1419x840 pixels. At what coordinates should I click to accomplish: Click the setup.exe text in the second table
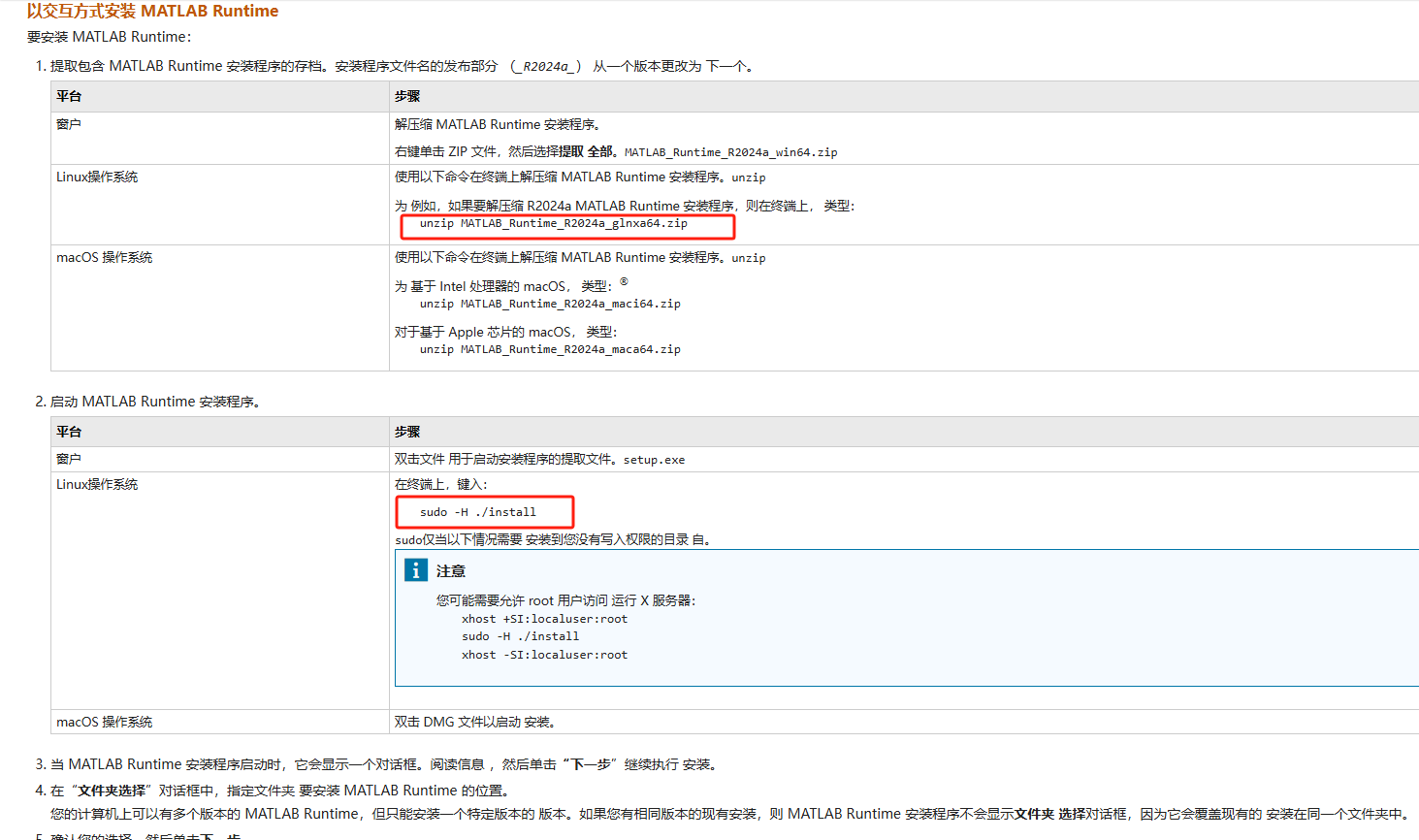[654, 460]
